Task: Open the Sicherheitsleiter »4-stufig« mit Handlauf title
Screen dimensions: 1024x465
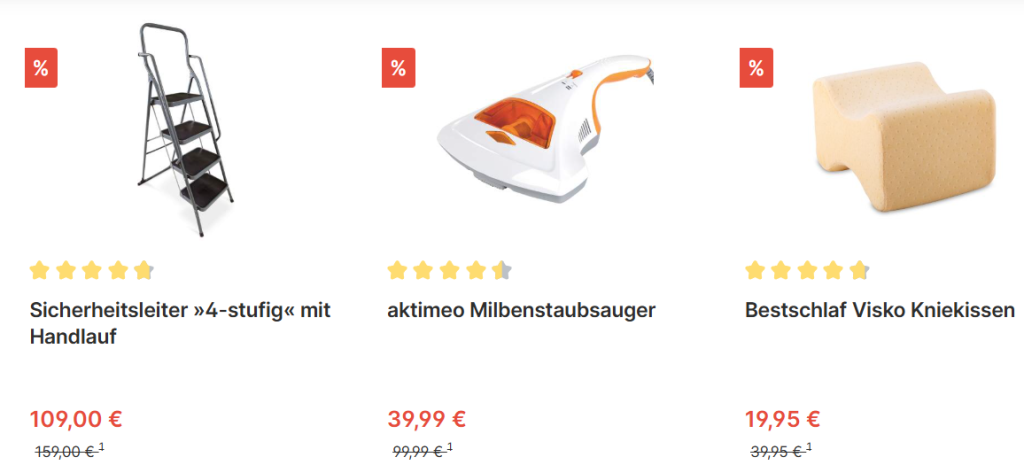Action: [180, 324]
